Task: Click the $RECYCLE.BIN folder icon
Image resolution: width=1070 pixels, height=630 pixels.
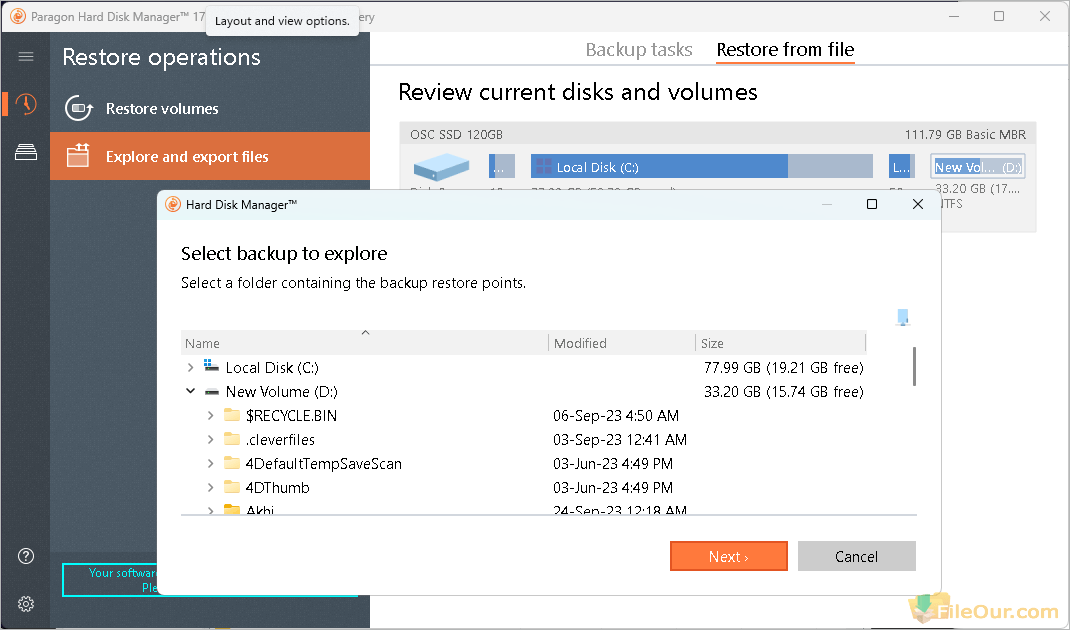Action: [232, 415]
